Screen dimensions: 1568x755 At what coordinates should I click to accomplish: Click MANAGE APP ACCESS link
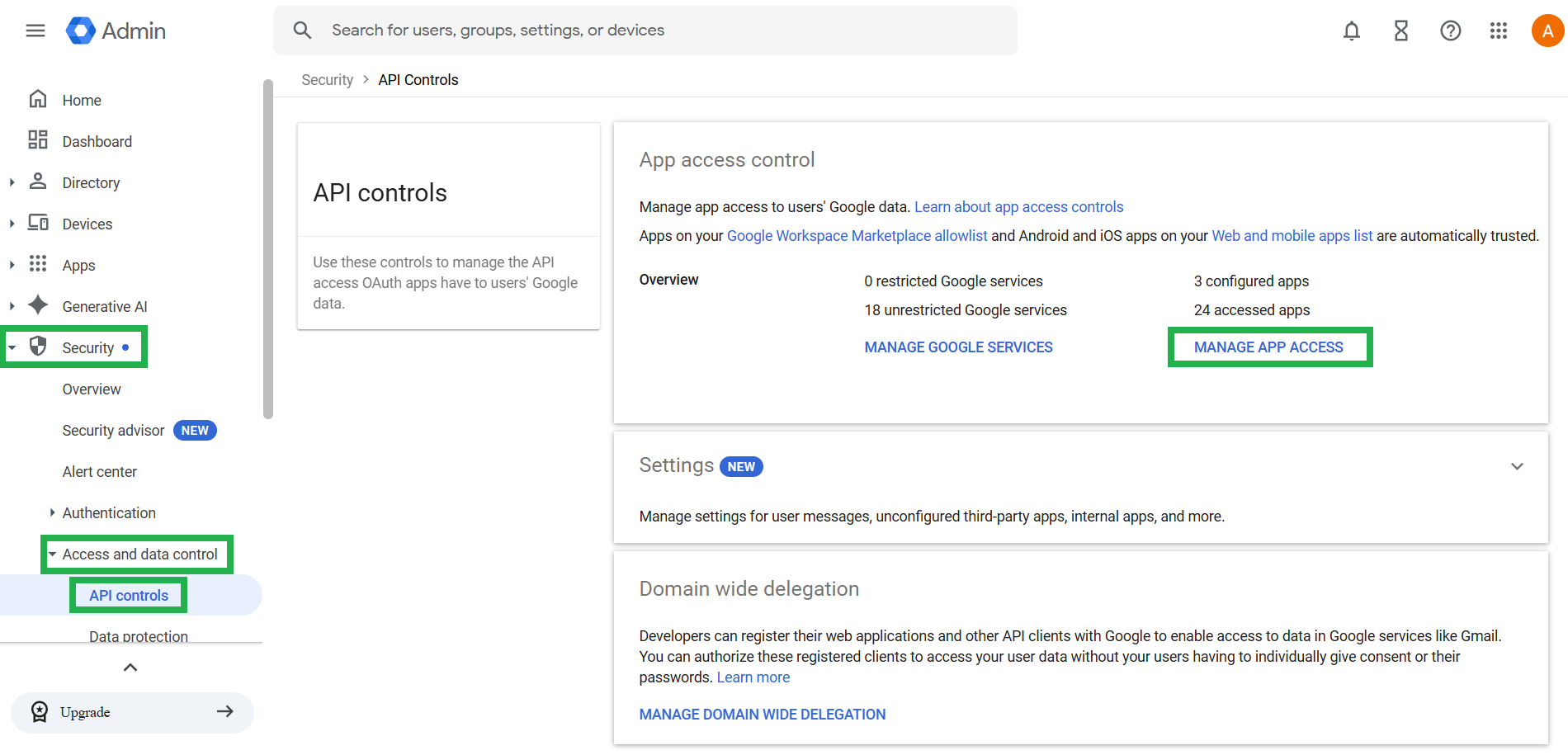[x=1268, y=347]
